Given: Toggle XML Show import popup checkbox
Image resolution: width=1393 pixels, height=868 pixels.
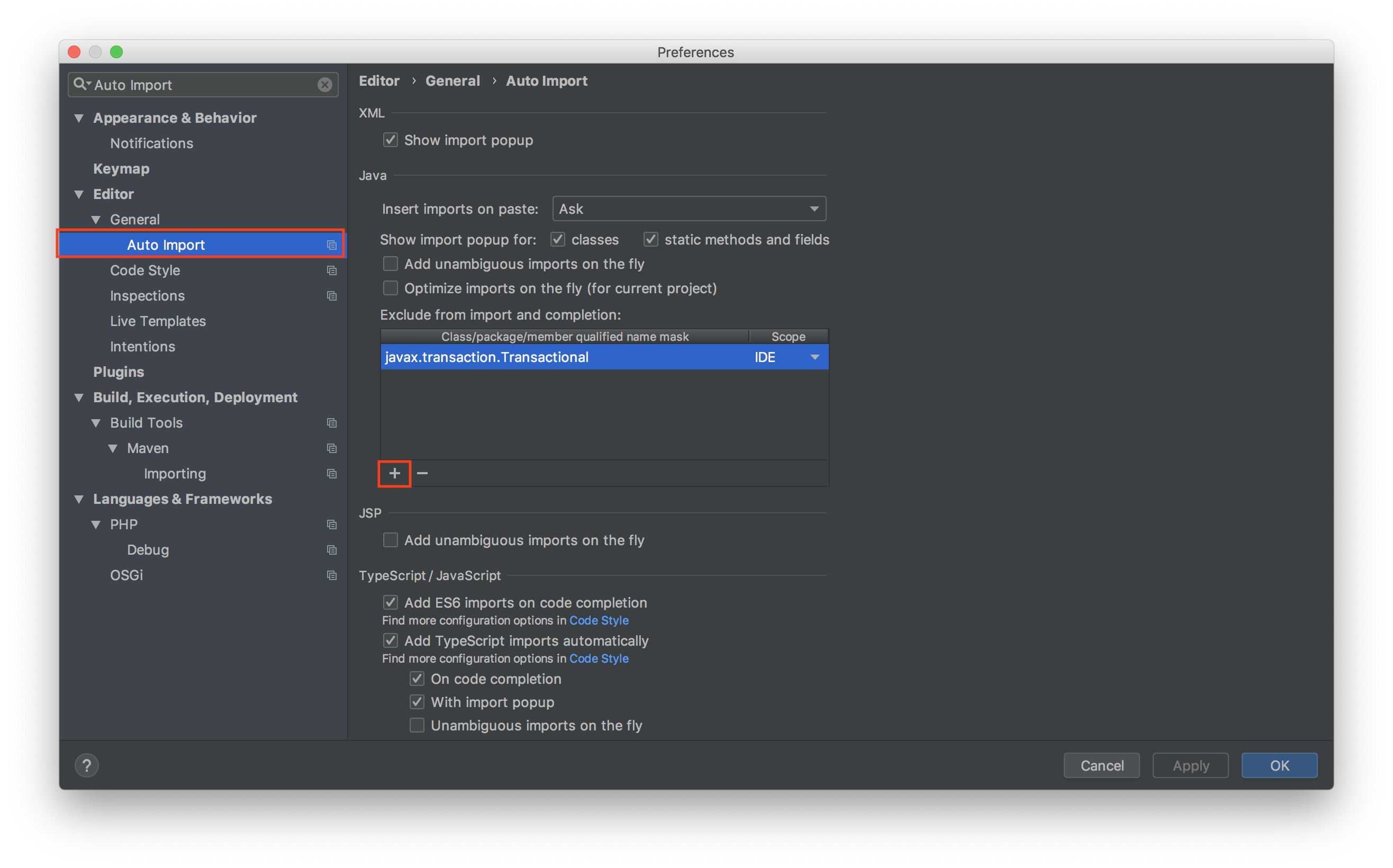Looking at the screenshot, I should pyautogui.click(x=390, y=140).
